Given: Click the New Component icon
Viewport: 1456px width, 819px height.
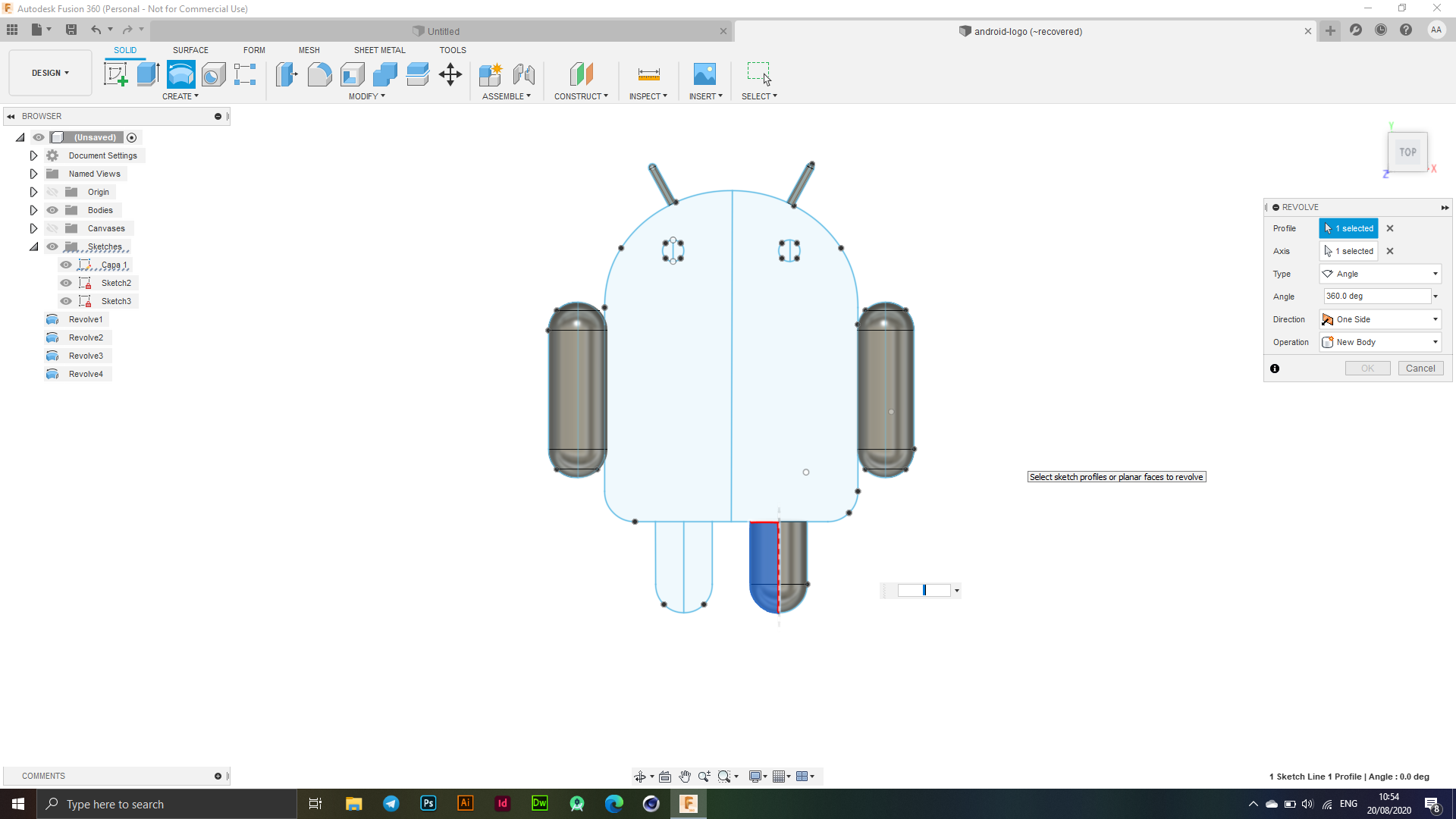Looking at the screenshot, I should pyautogui.click(x=491, y=74).
